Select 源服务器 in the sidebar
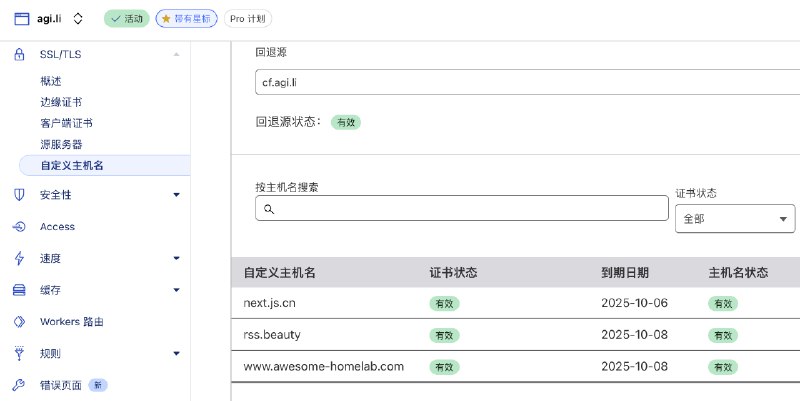Screen dimensions: 800x401 pos(61,144)
